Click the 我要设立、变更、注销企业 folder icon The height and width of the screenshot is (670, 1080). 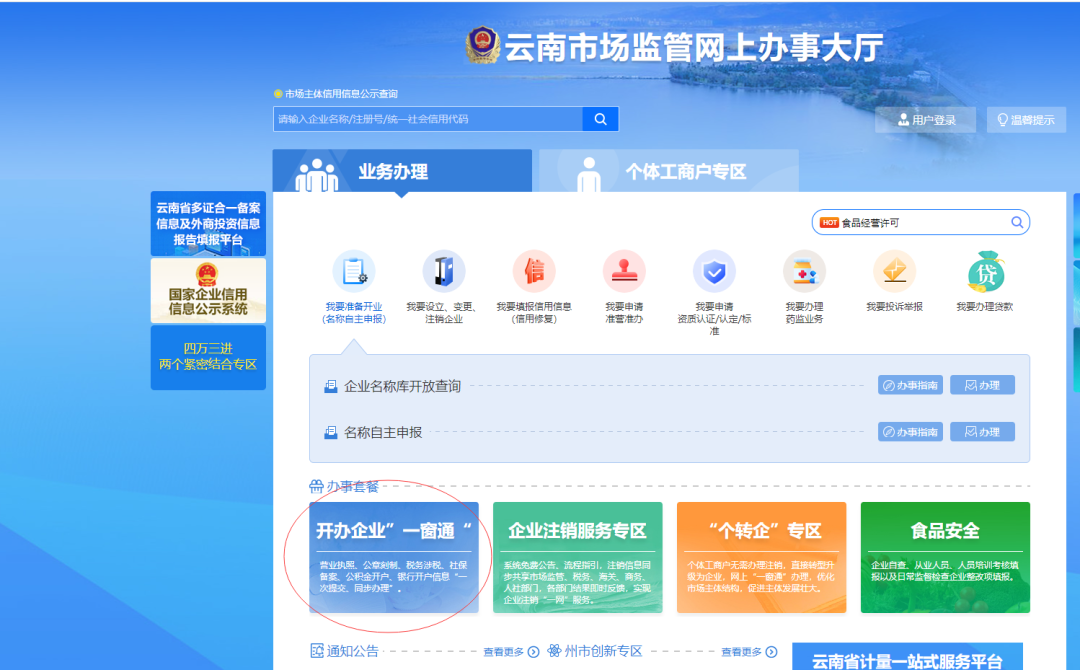click(x=444, y=271)
